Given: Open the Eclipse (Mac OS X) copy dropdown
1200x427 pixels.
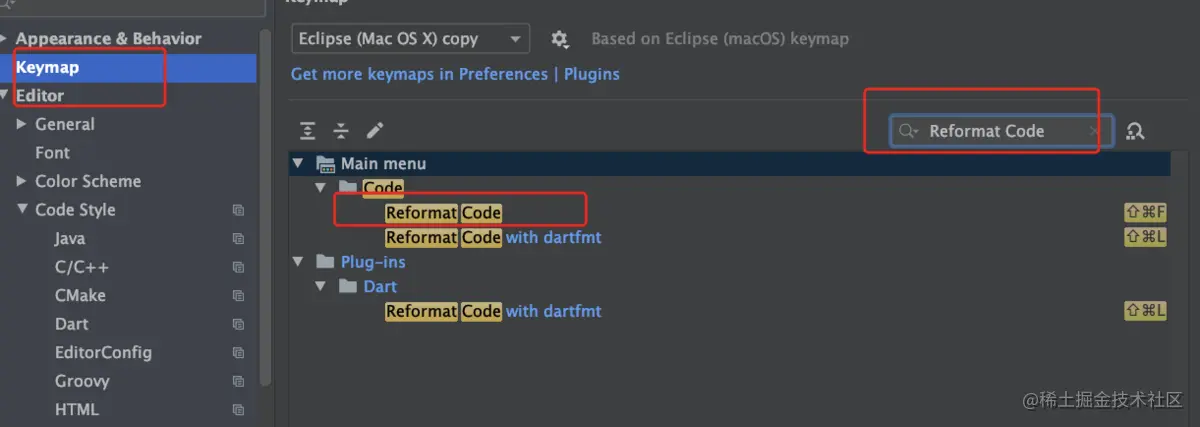Looking at the screenshot, I should point(410,39).
